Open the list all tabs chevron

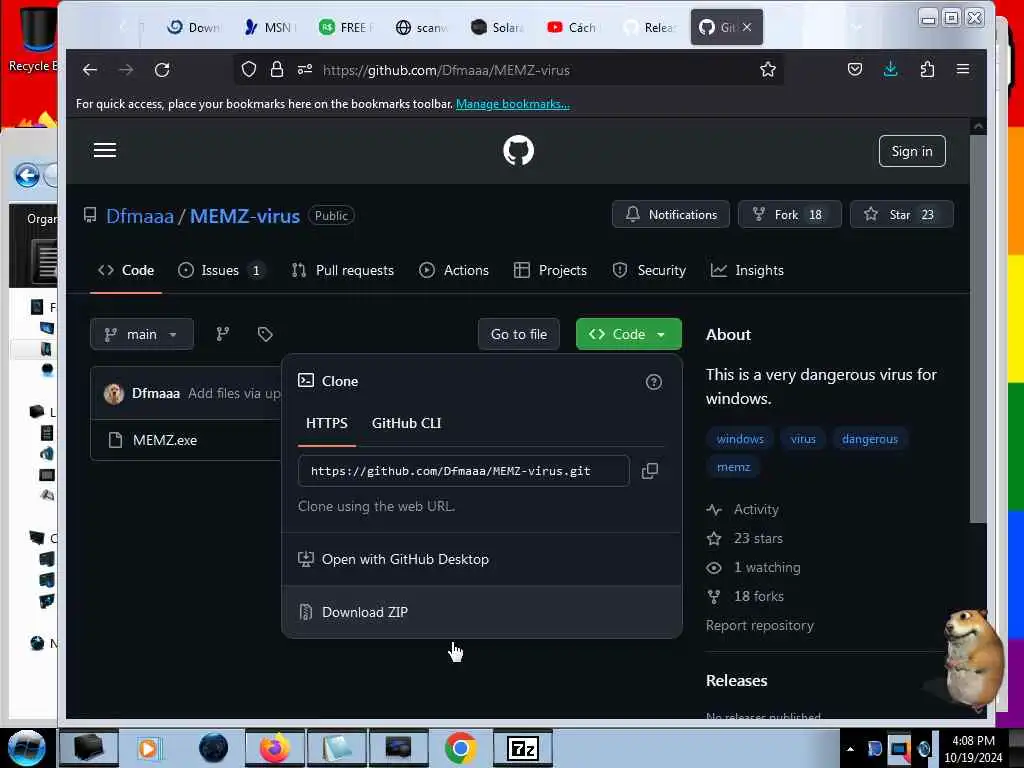tap(857, 27)
